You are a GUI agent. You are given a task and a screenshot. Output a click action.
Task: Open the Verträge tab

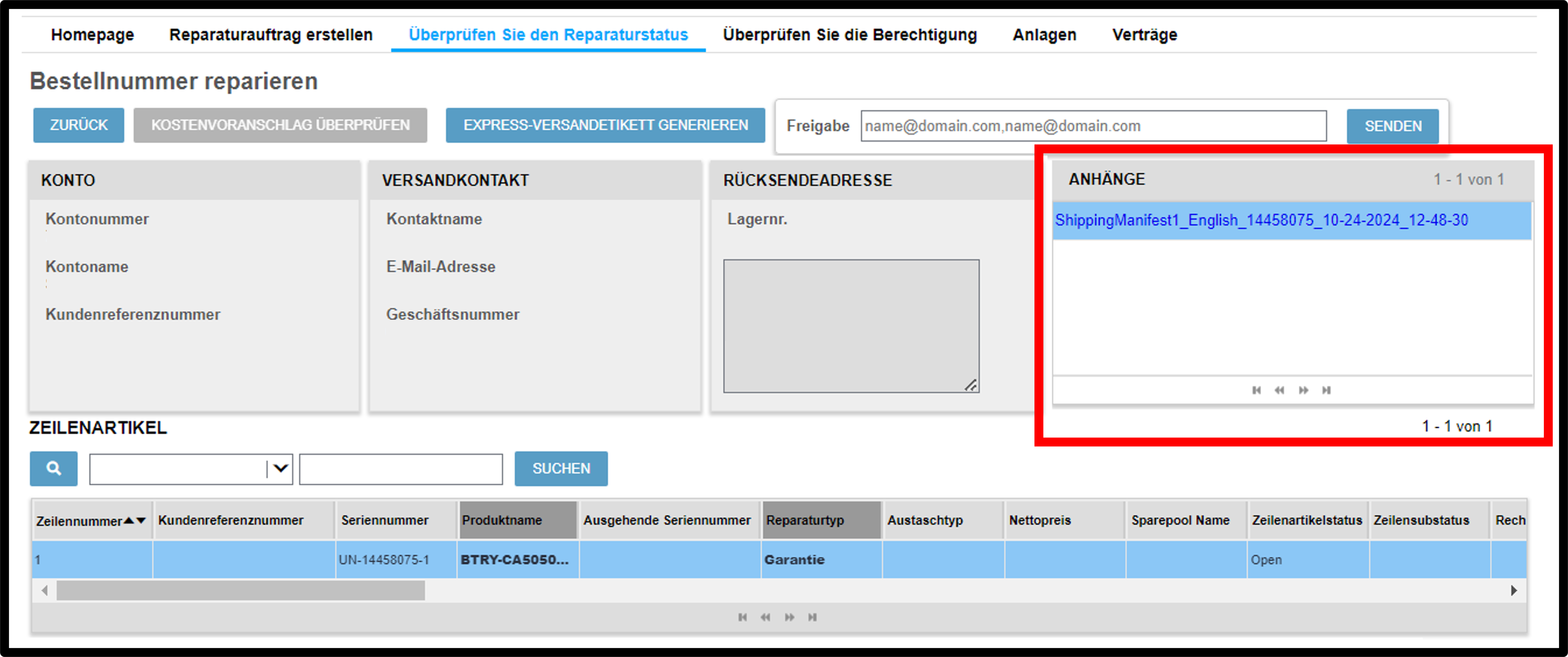pos(1144,35)
